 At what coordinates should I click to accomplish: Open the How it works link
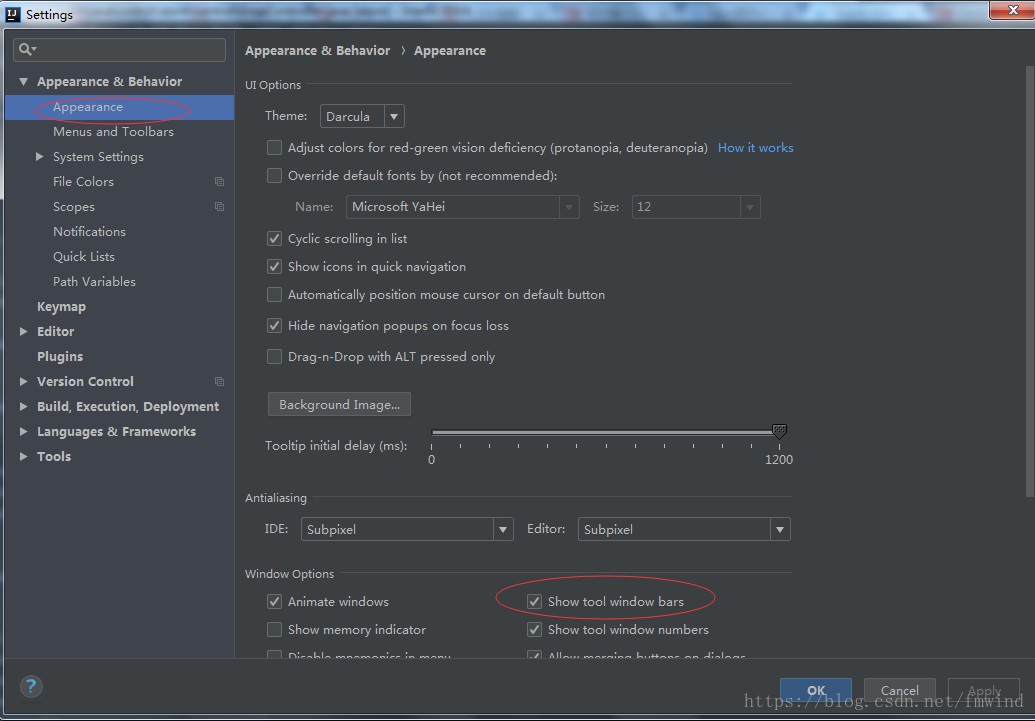pyautogui.click(x=755, y=148)
